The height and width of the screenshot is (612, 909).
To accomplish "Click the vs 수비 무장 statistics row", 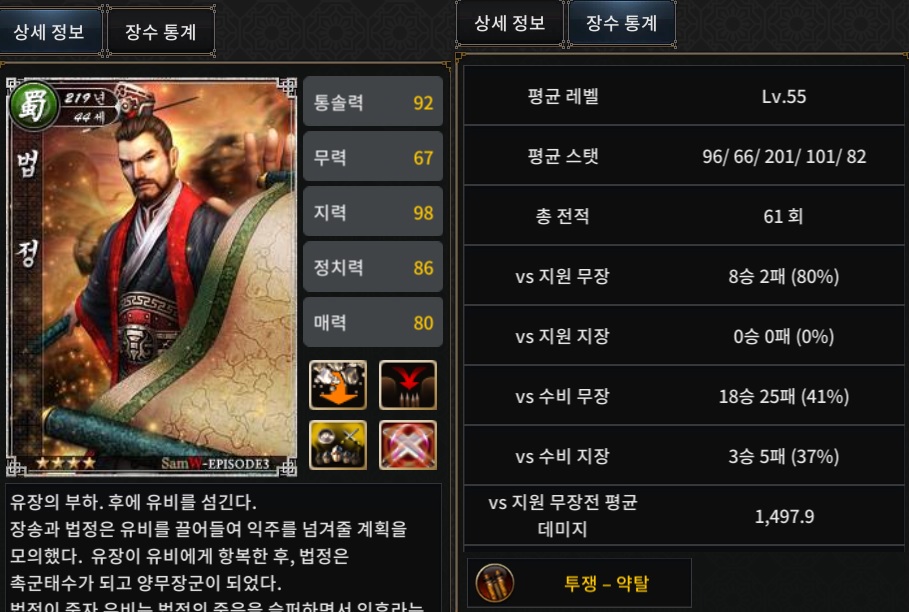I will click(684, 396).
